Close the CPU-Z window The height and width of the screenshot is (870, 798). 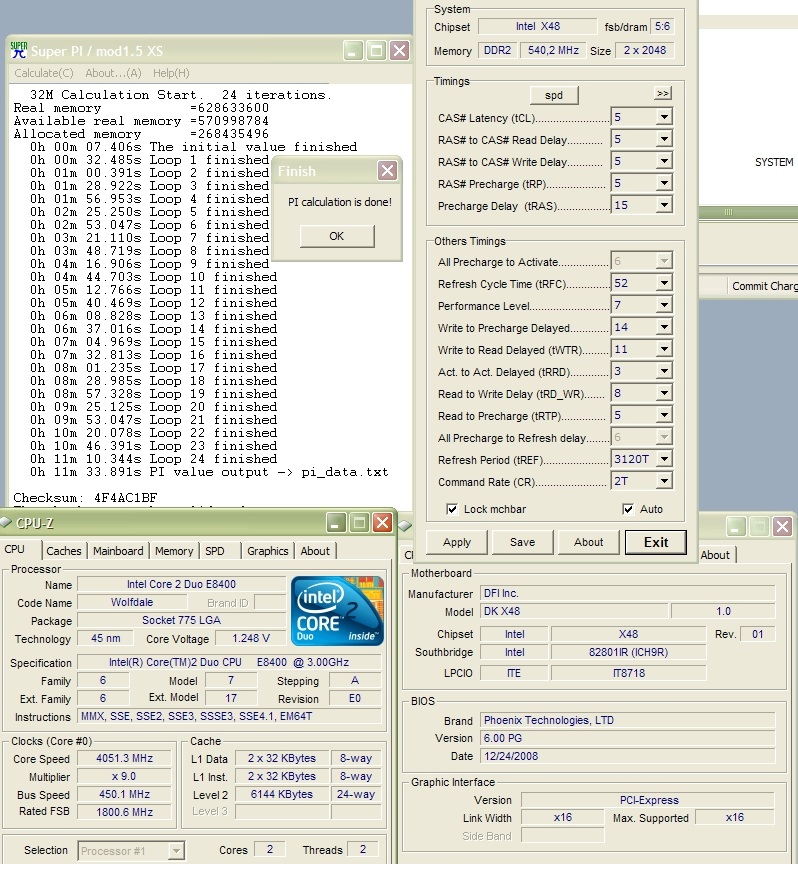click(382, 522)
